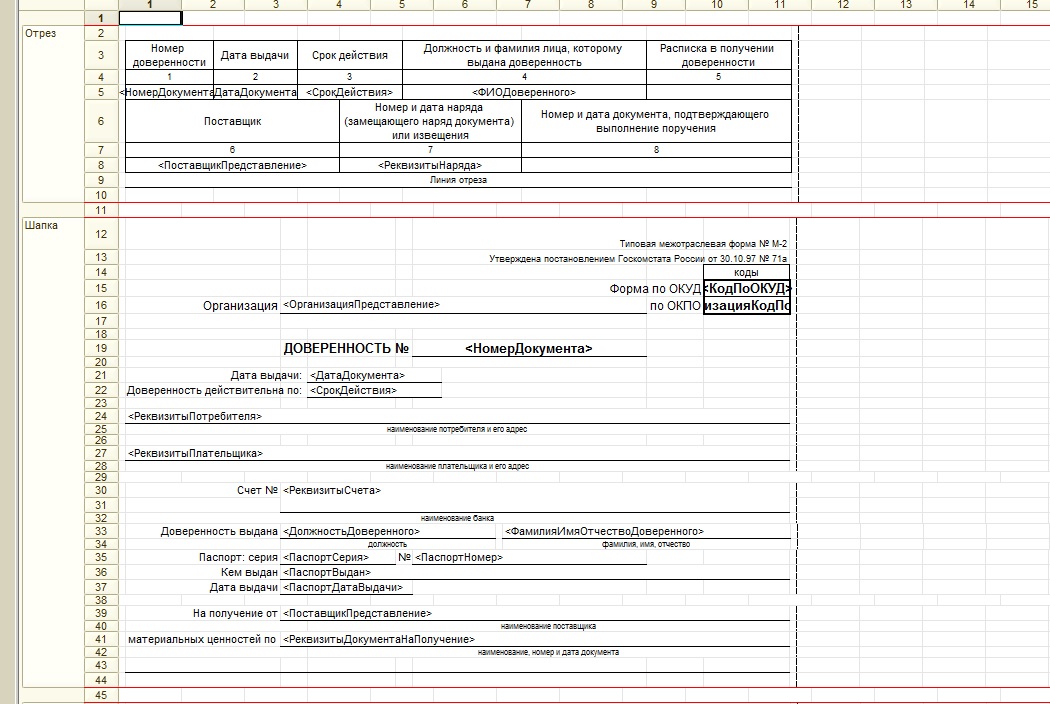
Task: Select '<РеквизитыДокументаНаПолучение>' parameter
Action: (x=379, y=640)
